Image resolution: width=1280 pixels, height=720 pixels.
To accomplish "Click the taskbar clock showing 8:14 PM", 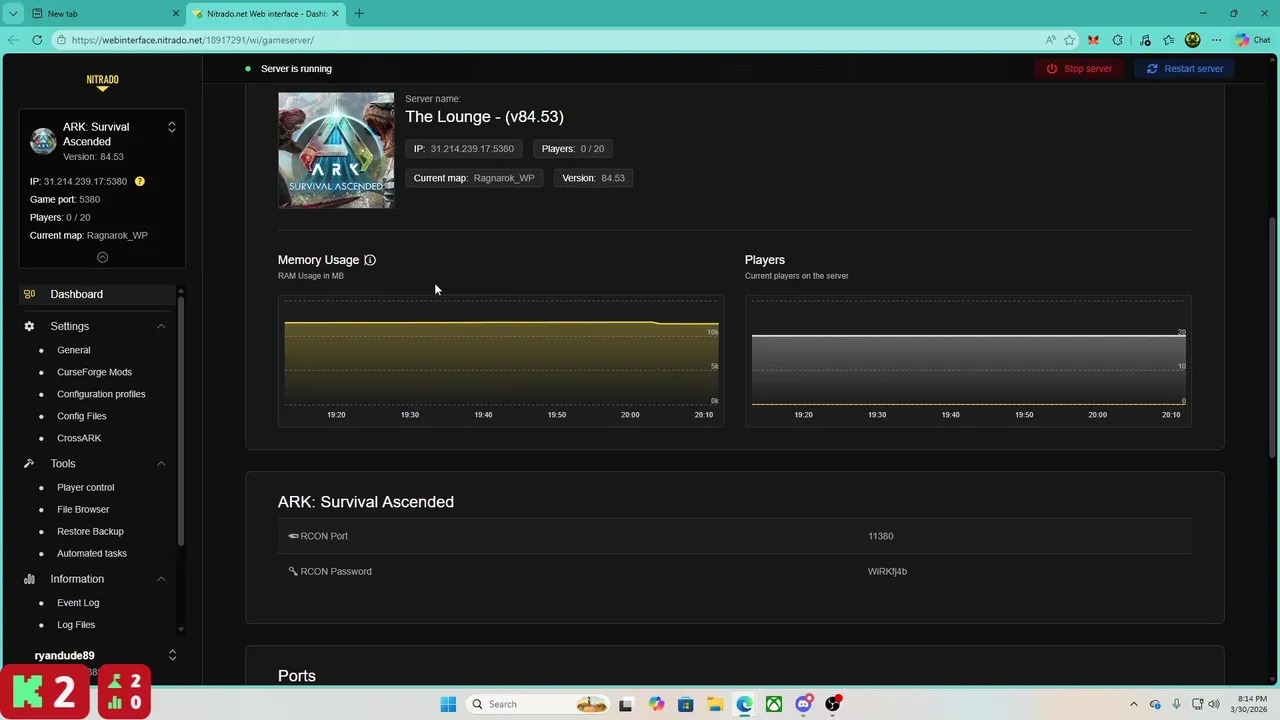I will [x=1251, y=704].
